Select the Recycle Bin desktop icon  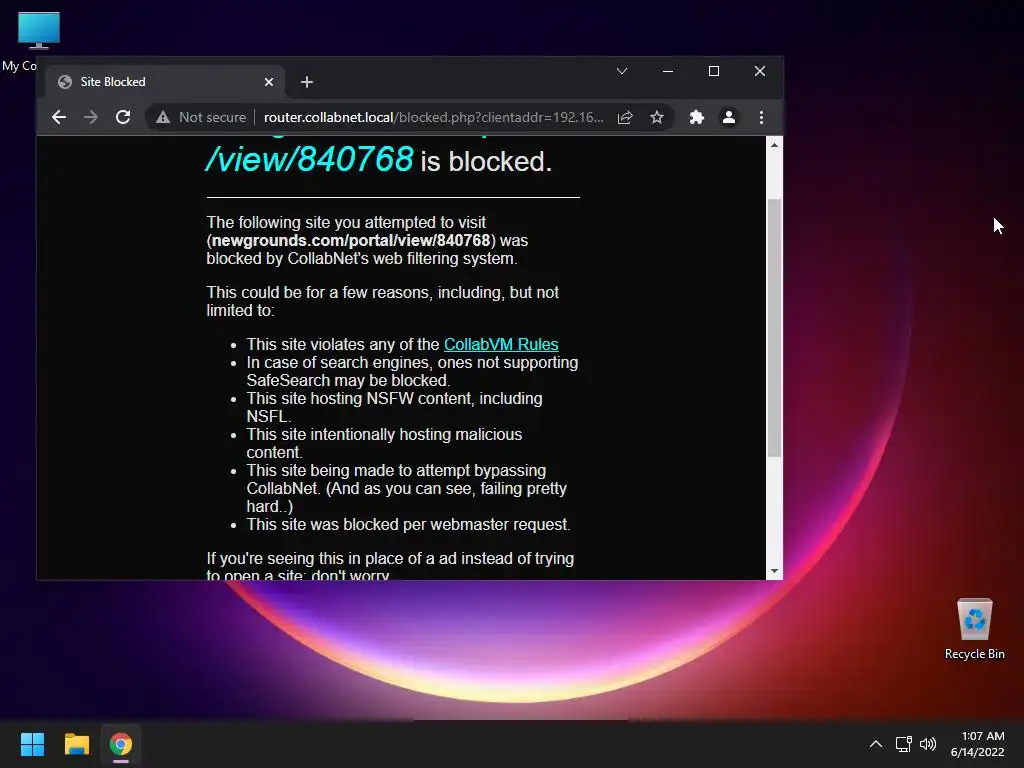[974, 629]
